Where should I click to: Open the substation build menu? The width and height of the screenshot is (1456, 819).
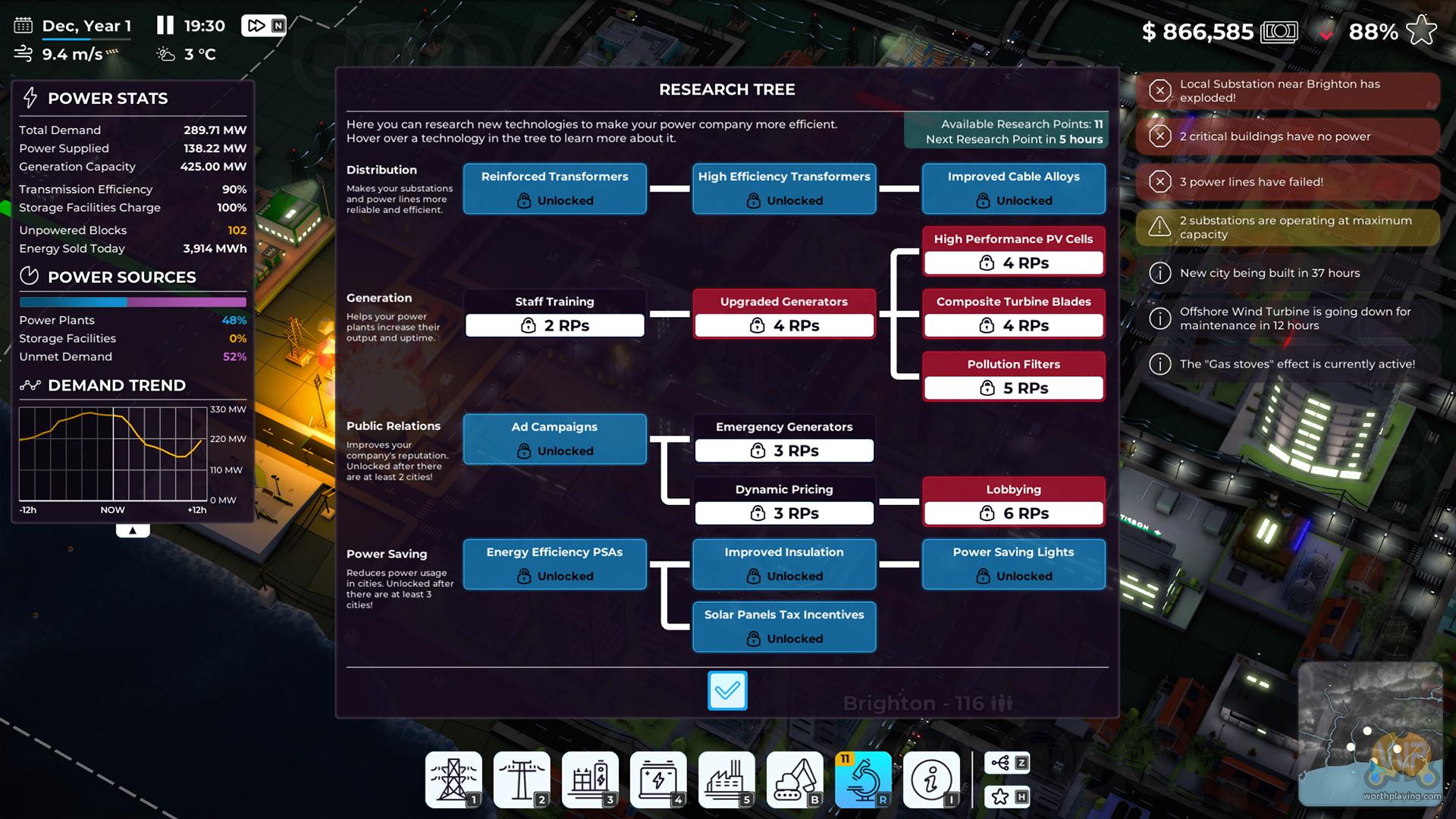tap(589, 779)
